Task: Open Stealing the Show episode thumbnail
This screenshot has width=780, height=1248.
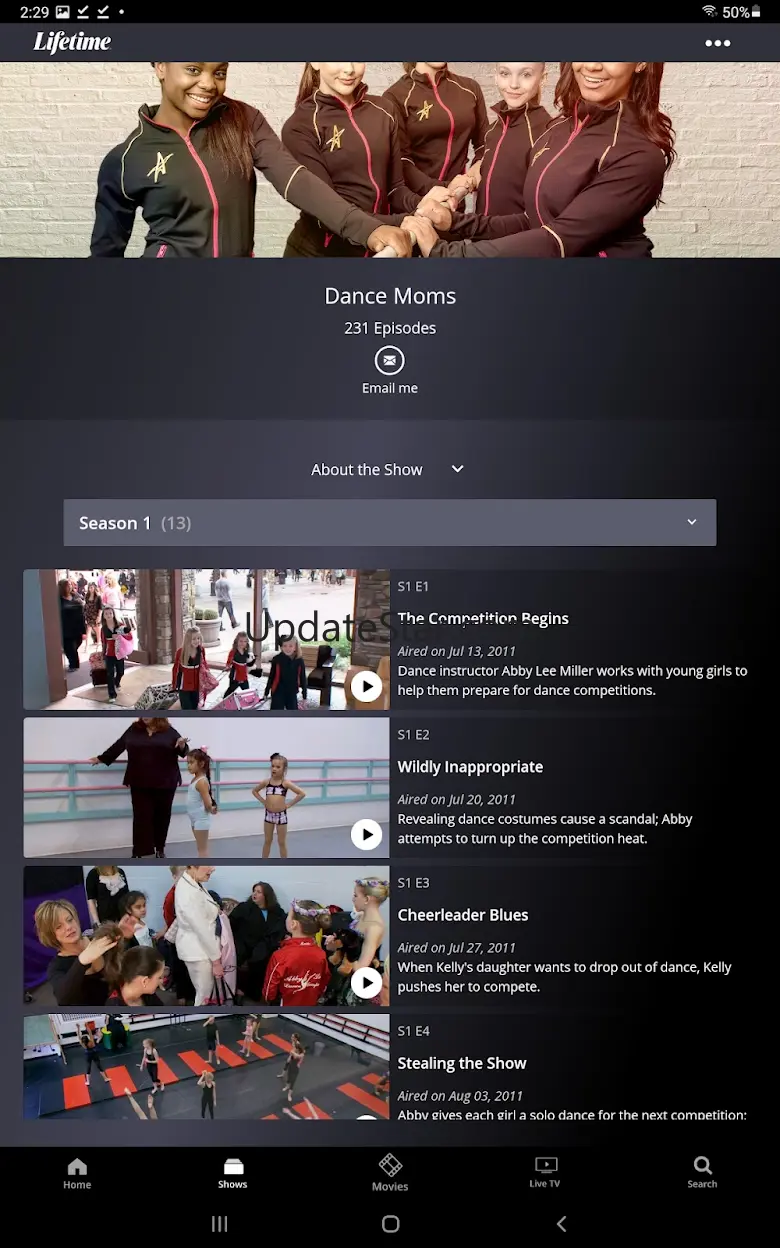Action: [x=207, y=1067]
